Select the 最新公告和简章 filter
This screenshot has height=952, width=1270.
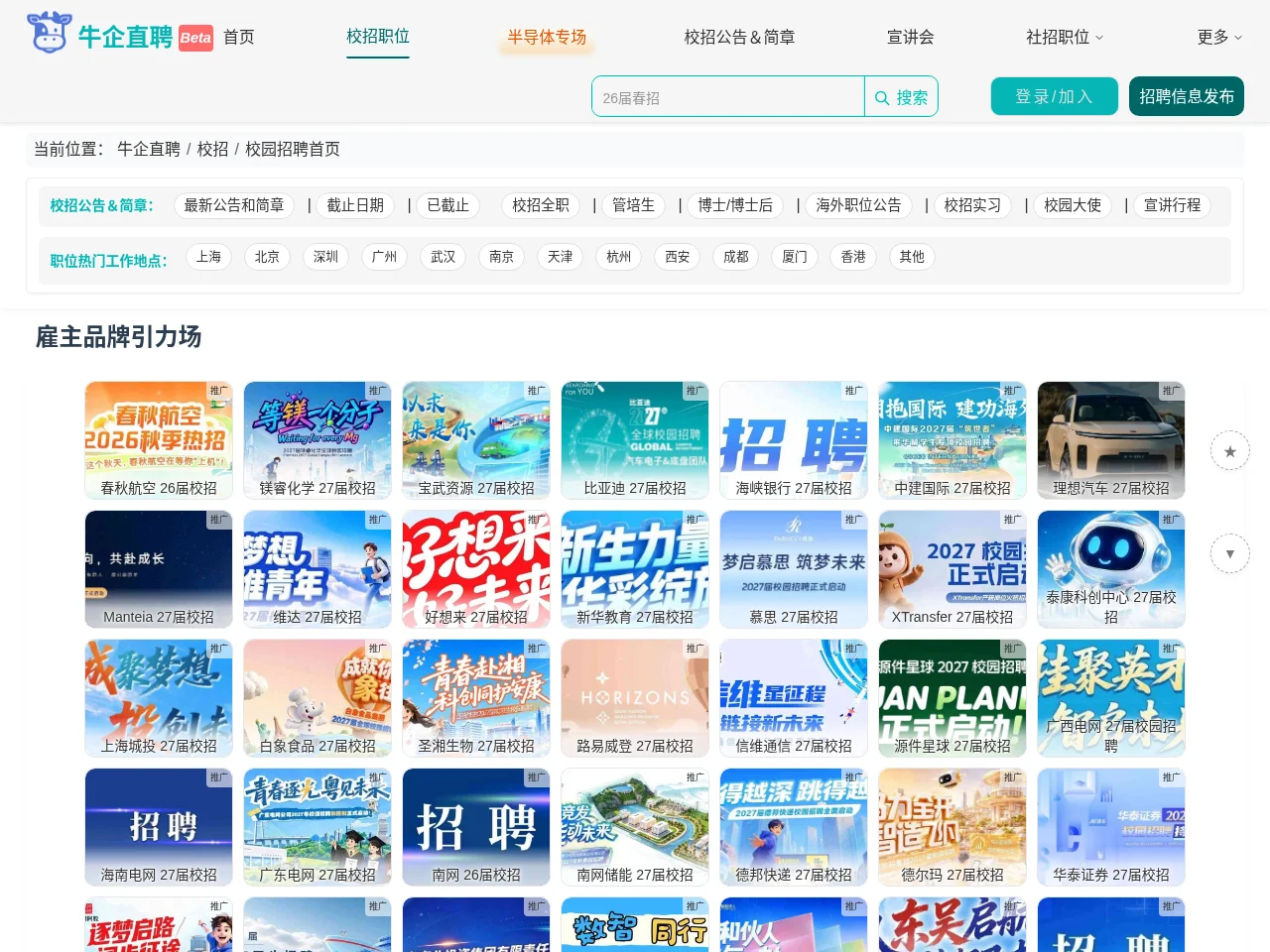coord(234,205)
